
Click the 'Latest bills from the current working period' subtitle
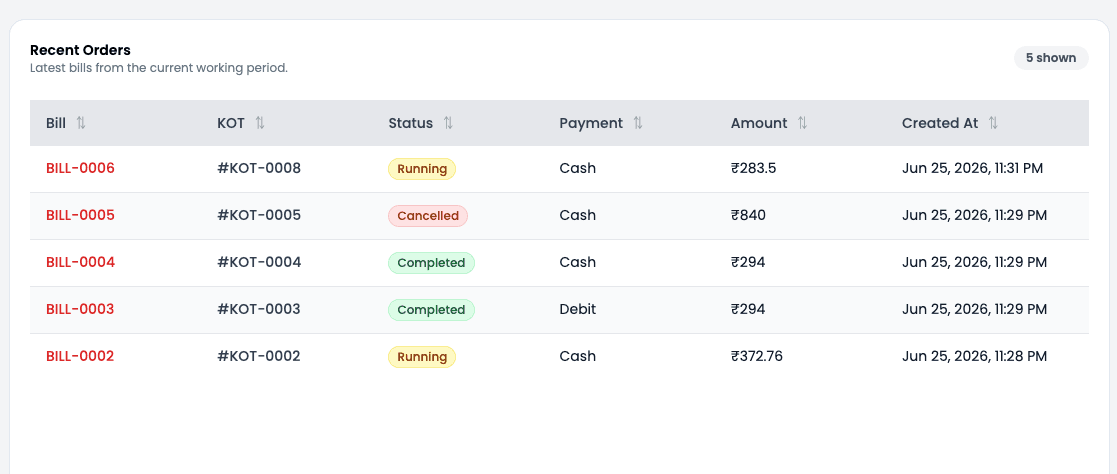pyautogui.click(x=159, y=68)
